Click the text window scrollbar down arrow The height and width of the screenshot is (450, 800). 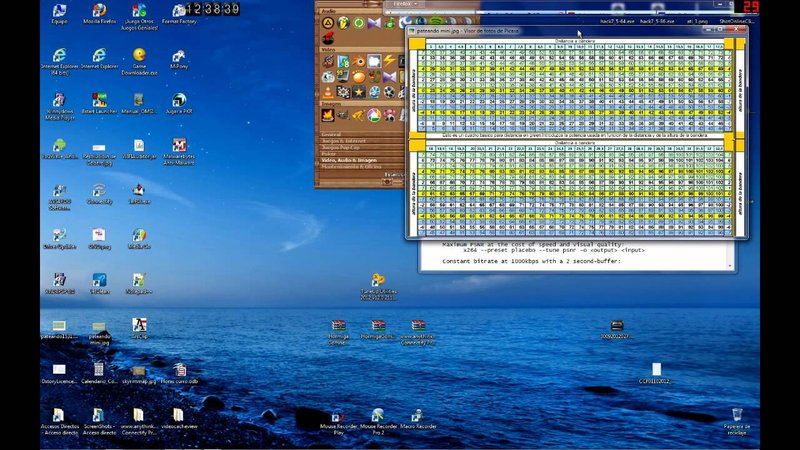click(x=730, y=266)
